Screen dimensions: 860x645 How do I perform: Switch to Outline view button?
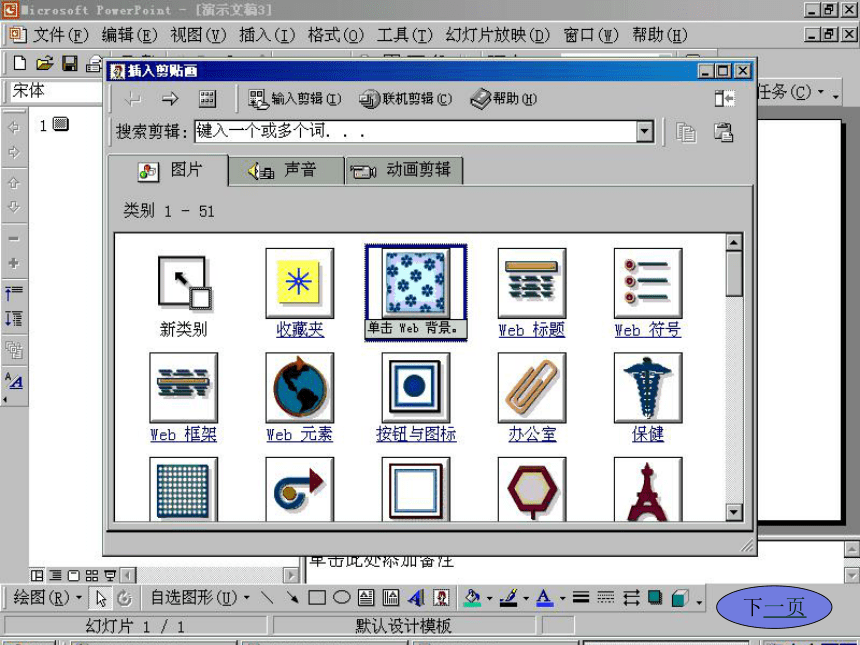[55, 575]
